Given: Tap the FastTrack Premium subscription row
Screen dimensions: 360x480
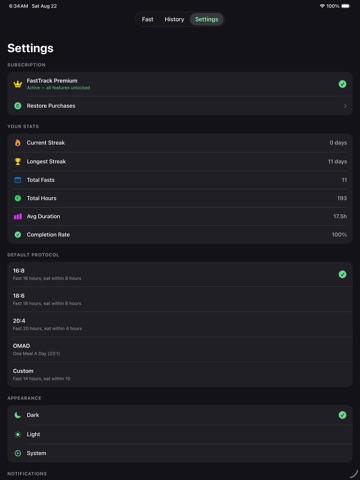Looking at the screenshot, I should (x=180, y=84).
